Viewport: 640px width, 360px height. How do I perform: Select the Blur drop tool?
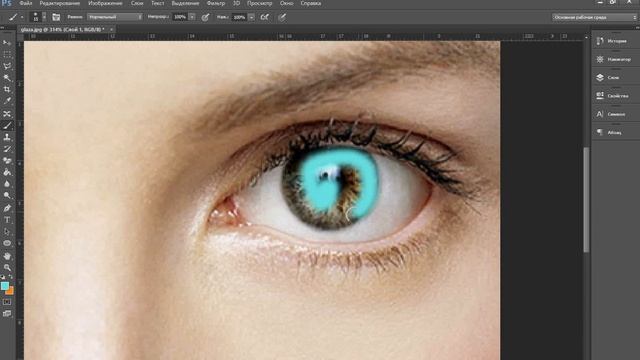coord(7,184)
